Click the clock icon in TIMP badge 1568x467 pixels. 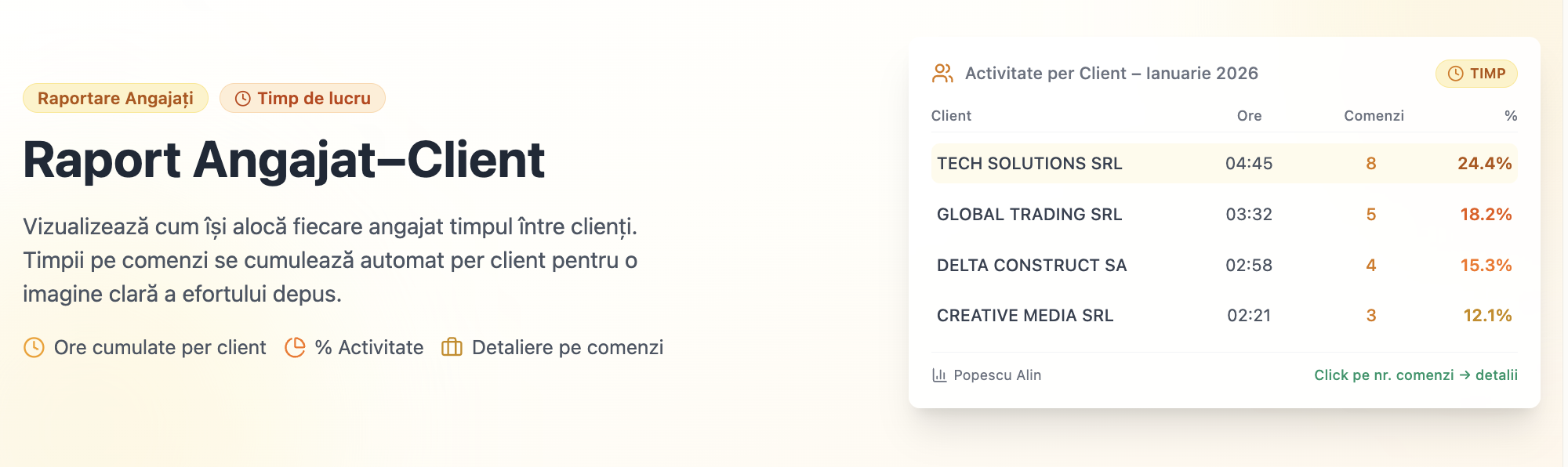tap(1455, 74)
